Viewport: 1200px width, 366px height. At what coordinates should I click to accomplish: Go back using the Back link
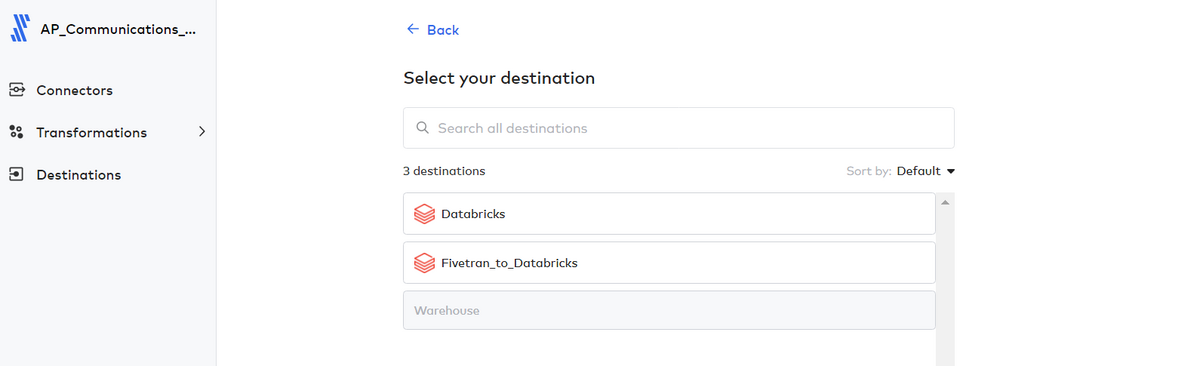tap(433, 30)
